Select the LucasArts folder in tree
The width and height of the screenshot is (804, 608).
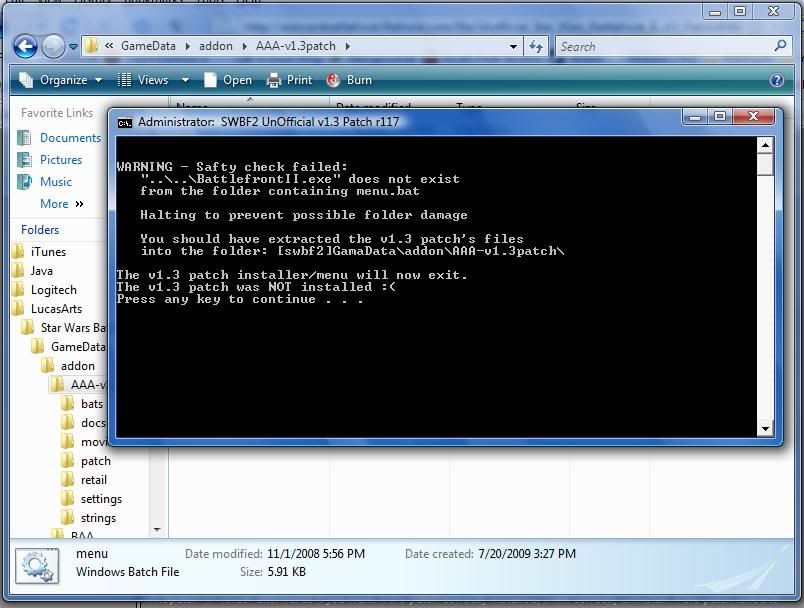(x=56, y=309)
